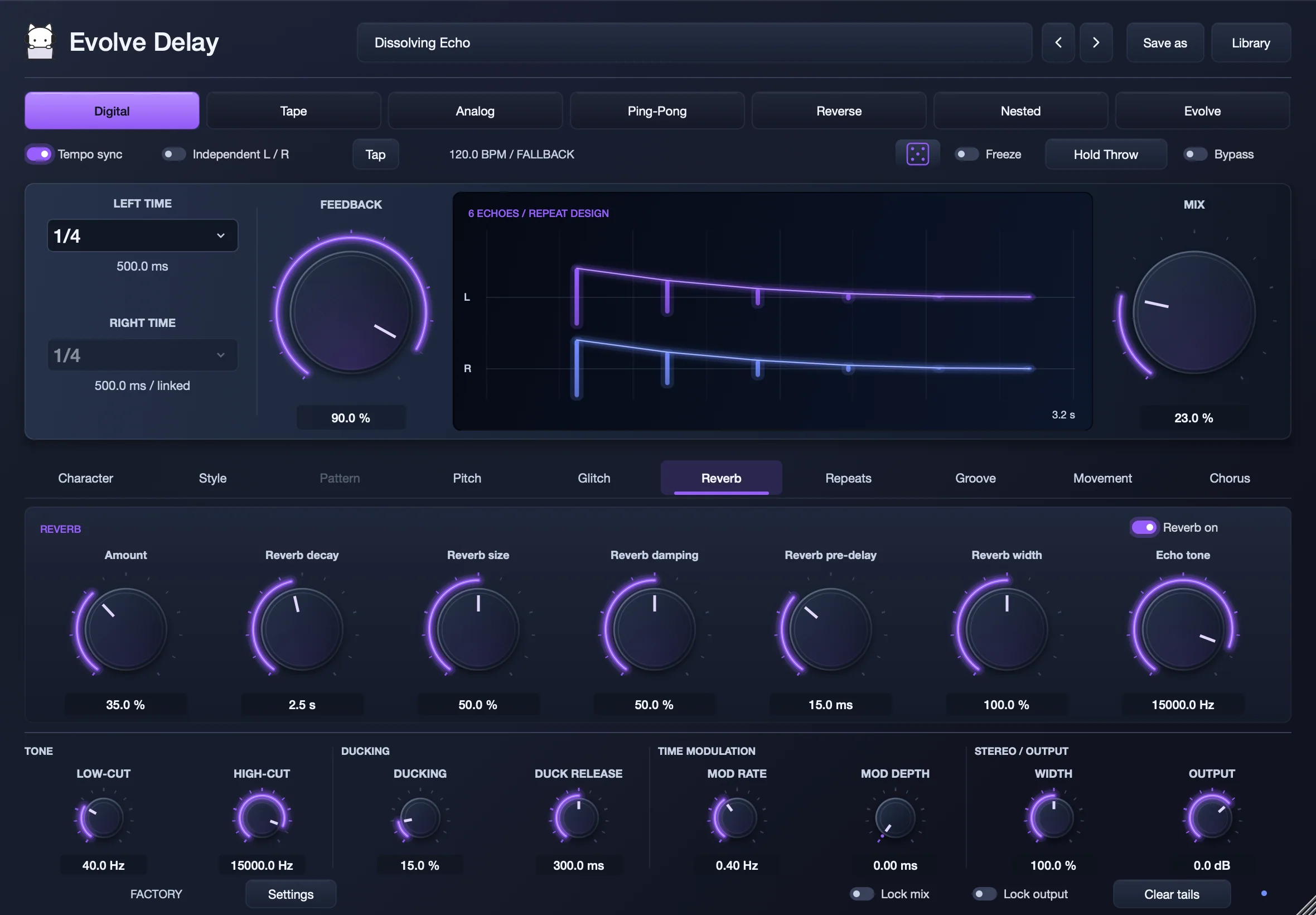The image size is (1316, 915).
Task: Enable the Bypass switch
Action: [1195, 154]
